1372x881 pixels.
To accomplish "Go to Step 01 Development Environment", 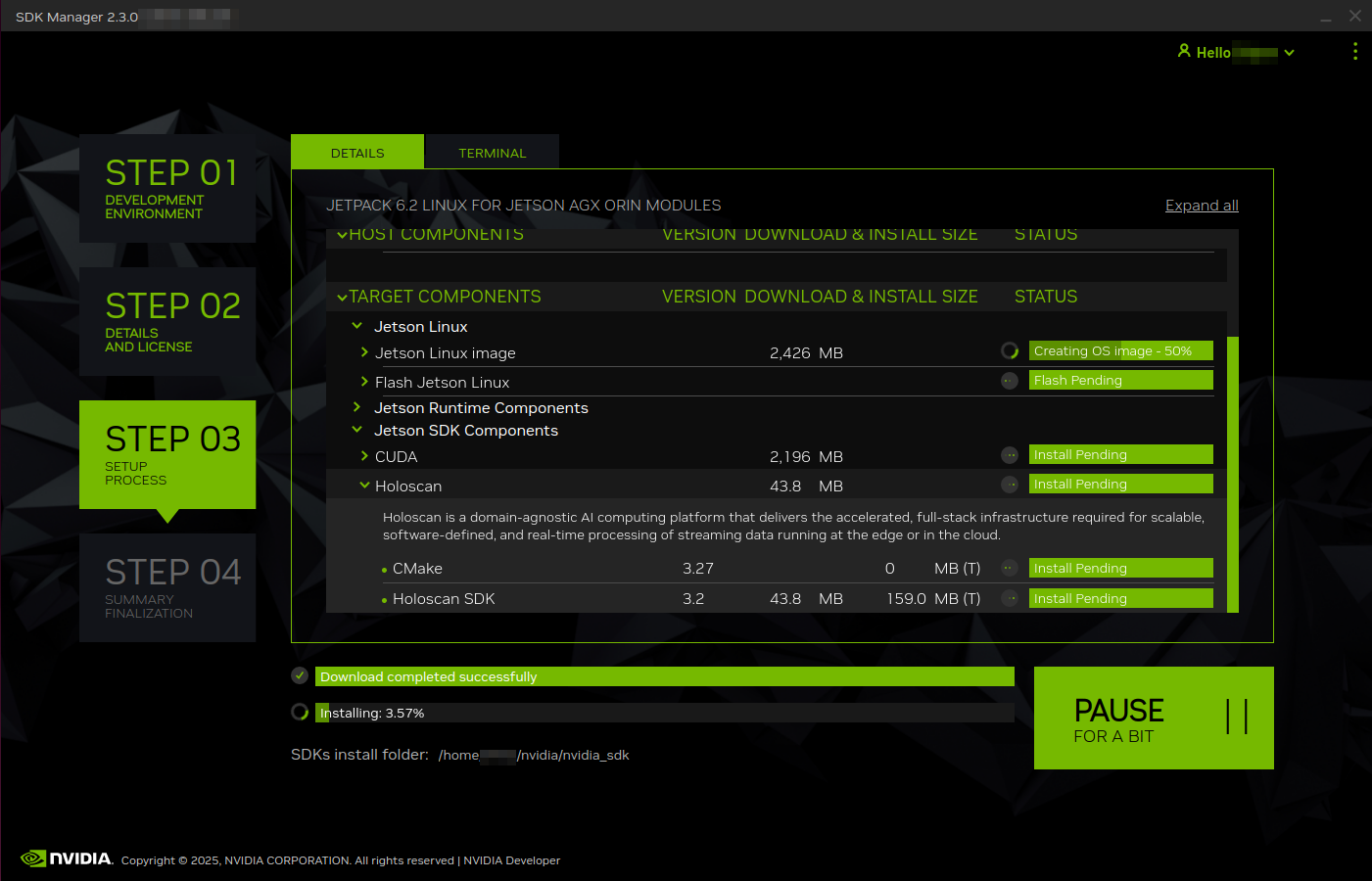I will tap(167, 188).
